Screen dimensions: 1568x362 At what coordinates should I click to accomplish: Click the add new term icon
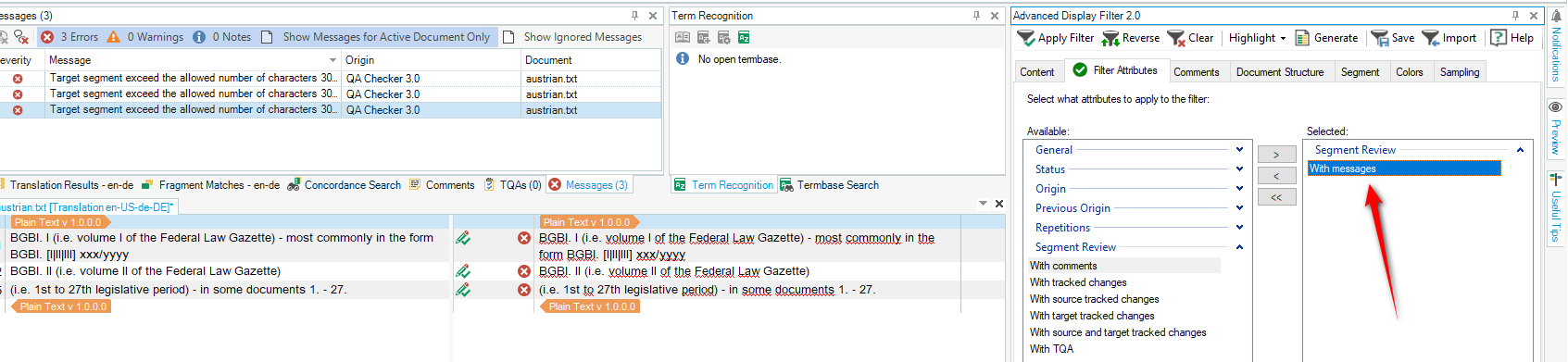pos(704,38)
